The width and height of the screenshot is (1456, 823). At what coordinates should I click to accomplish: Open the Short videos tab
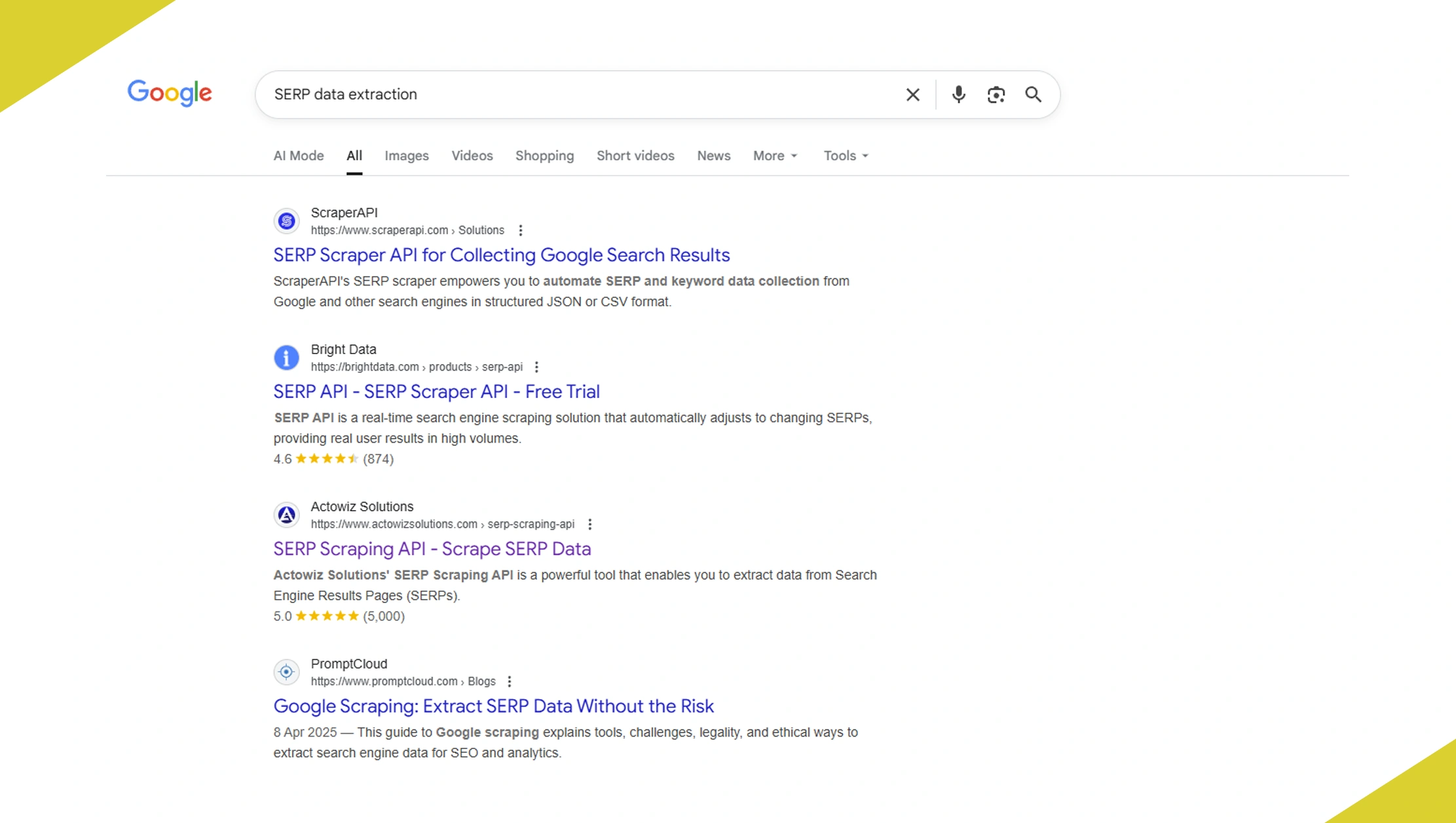[x=635, y=156]
